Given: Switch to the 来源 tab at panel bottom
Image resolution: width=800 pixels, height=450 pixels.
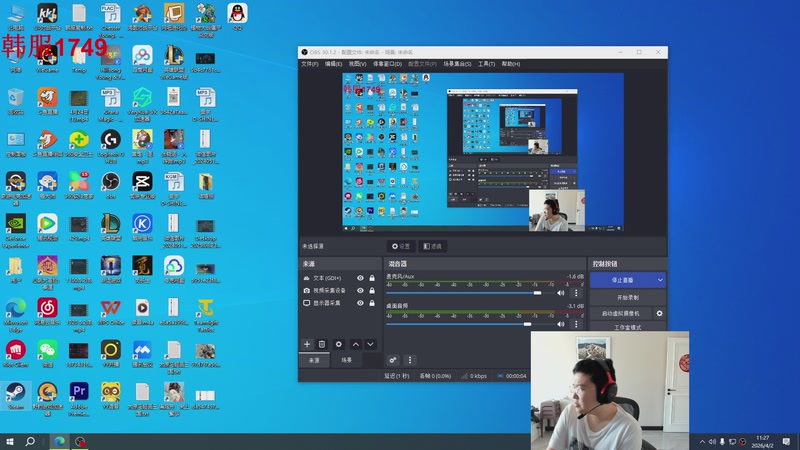Looking at the screenshot, I should tap(314, 360).
